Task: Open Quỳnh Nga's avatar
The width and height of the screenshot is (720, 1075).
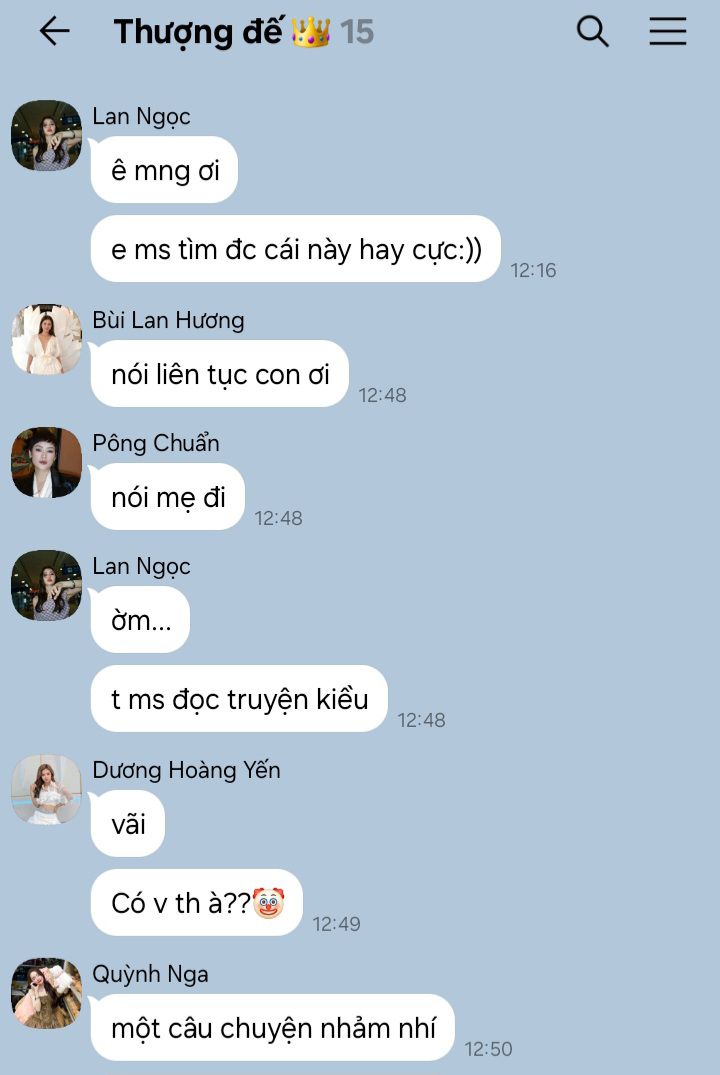Action: pyautogui.click(x=47, y=993)
